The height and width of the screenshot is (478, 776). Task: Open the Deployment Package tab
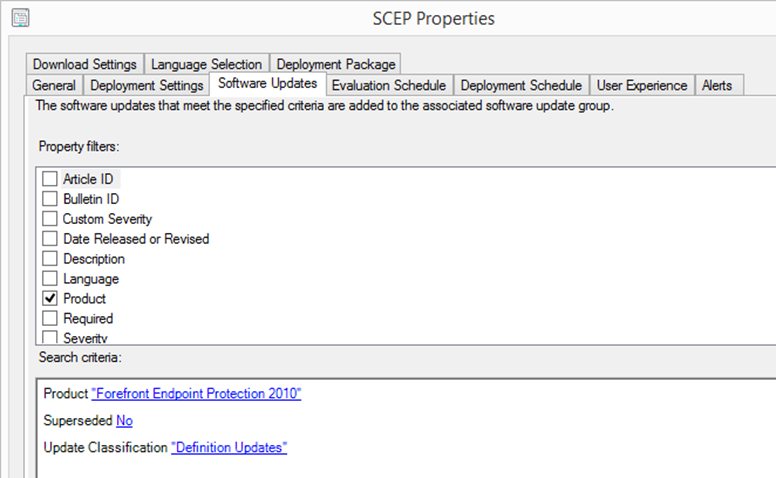pos(336,64)
